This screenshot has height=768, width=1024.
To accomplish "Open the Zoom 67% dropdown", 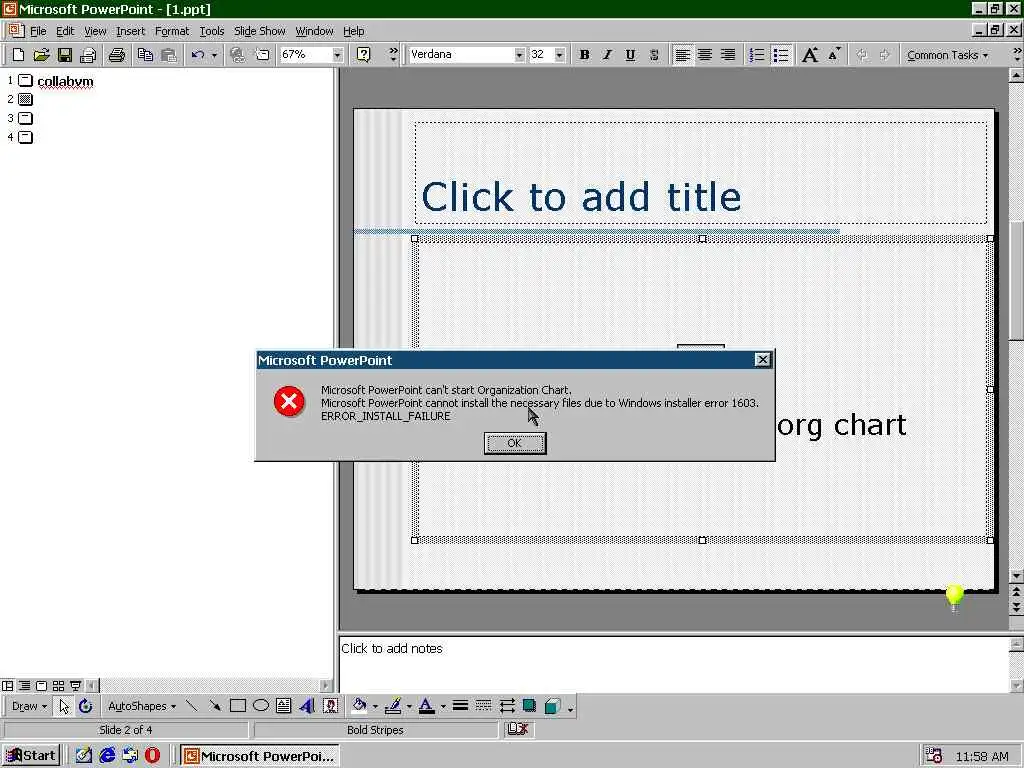I will pos(337,55).
